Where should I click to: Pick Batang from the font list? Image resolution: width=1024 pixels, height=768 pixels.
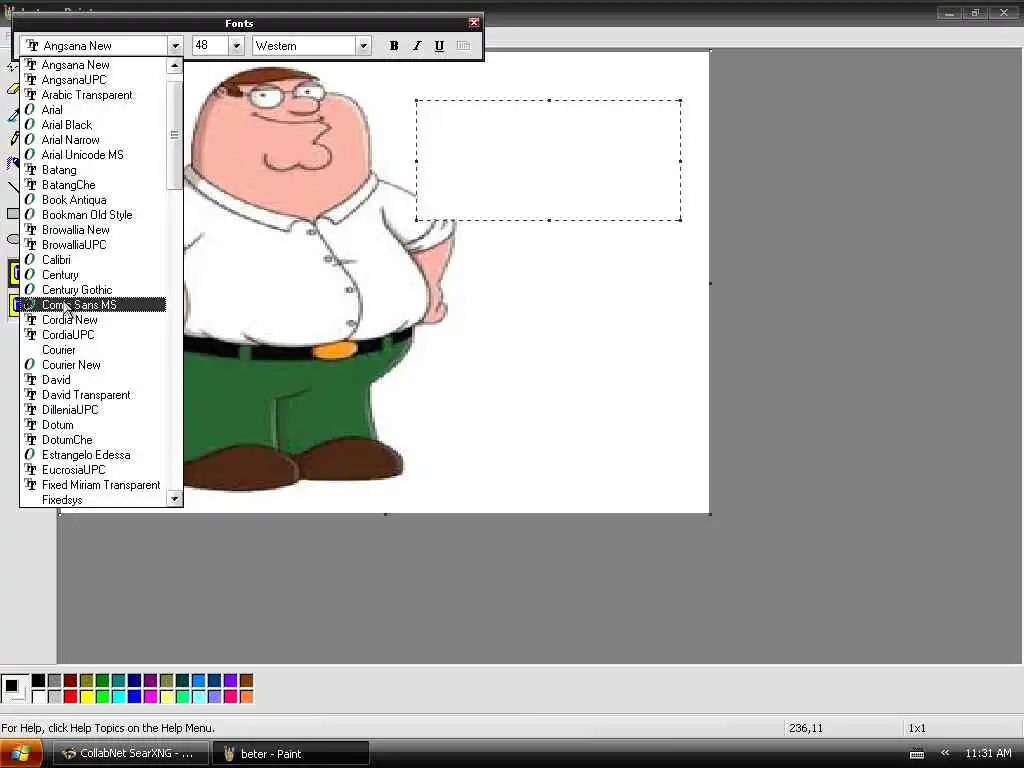point(93,170)
